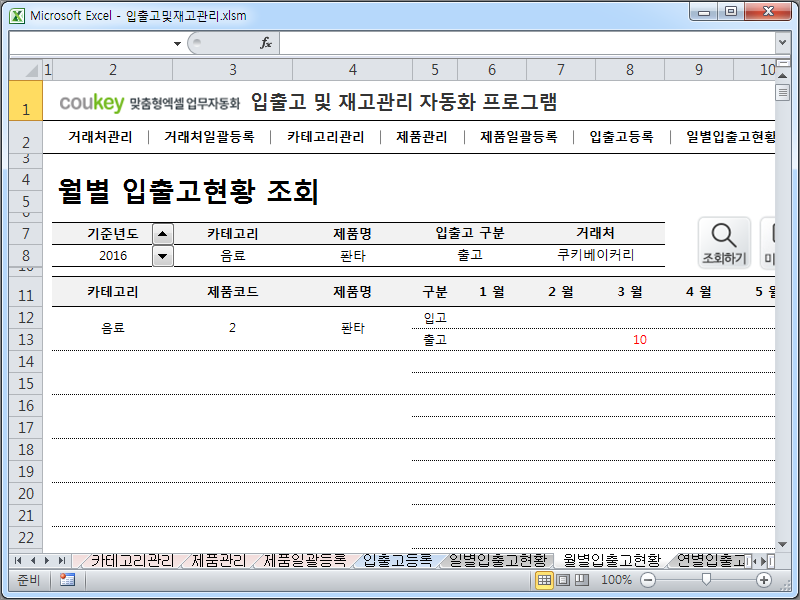Switch to the 일별입출고현황 sheet tab

click(497, 561)
